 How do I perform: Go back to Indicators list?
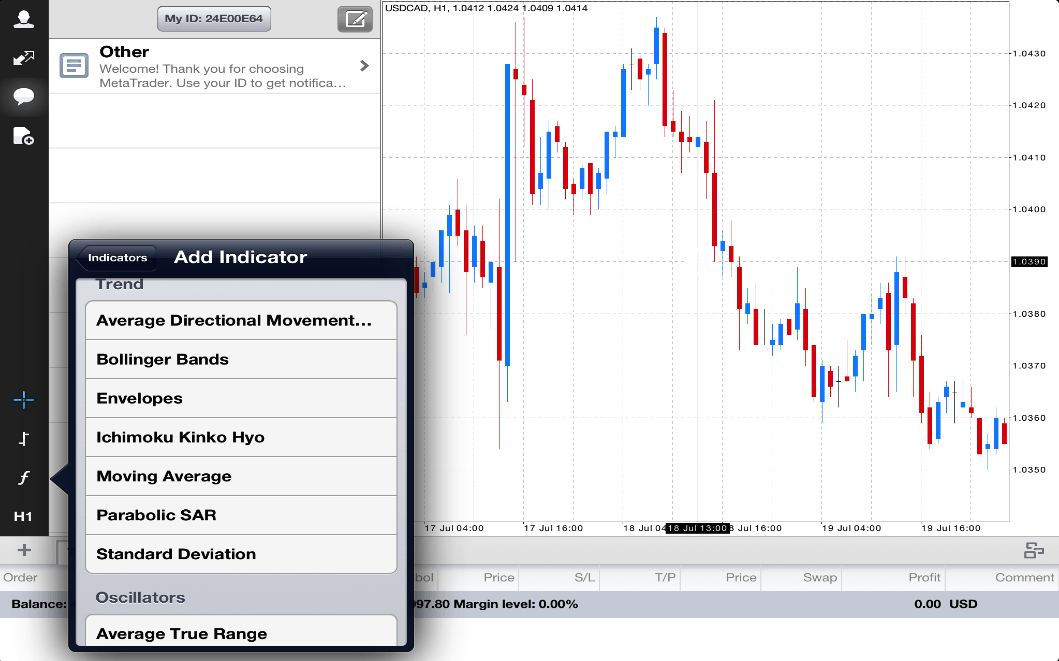pos(116,257)
